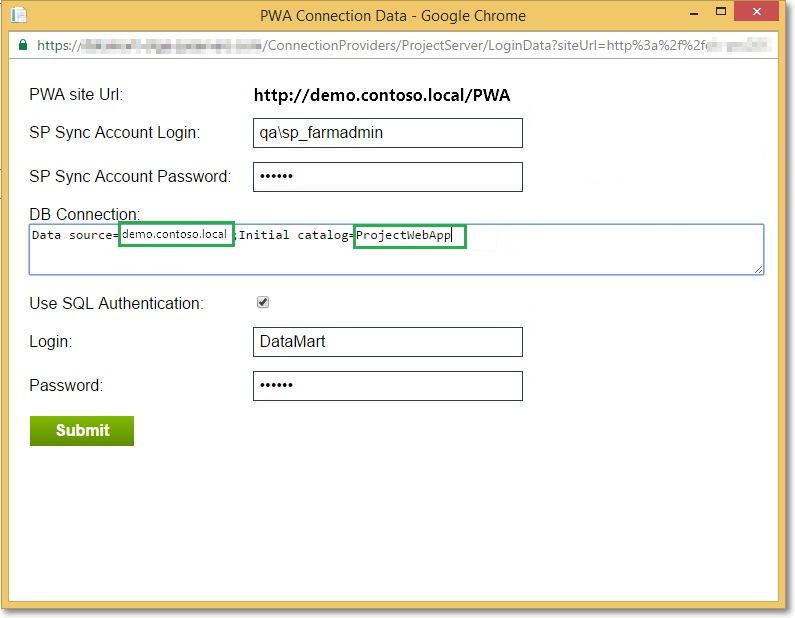Image resolution: width=795 pixels, height=618 pixels.
Task: Click the 'Use SQL Authentication:' label
Action: click(116, 303)
